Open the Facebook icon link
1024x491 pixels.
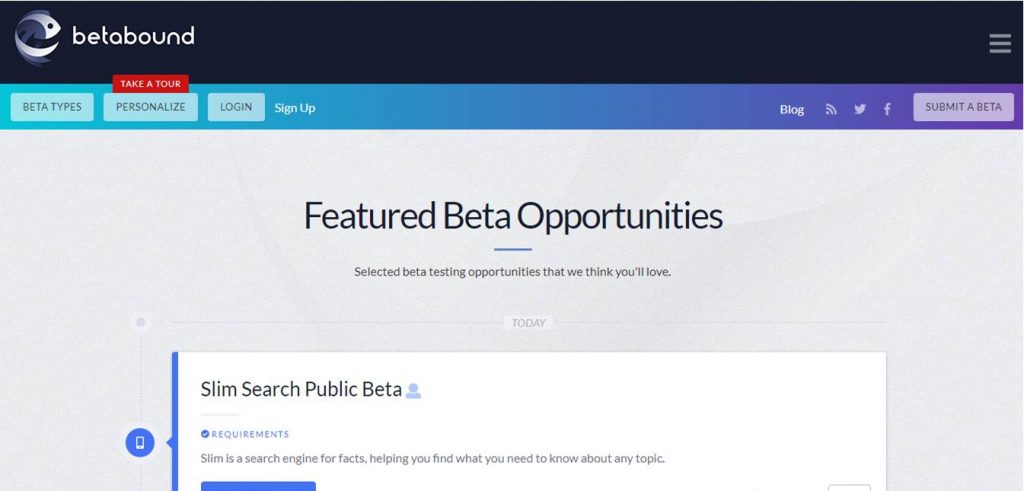click(x=887, y=109)
